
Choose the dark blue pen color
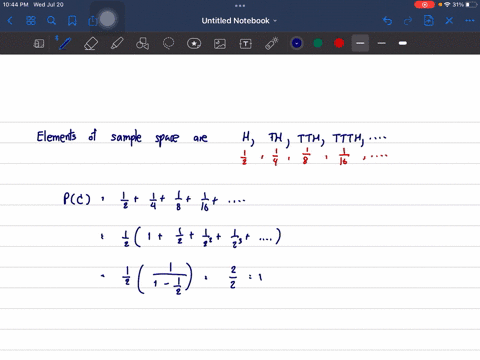tap(297, 43)
